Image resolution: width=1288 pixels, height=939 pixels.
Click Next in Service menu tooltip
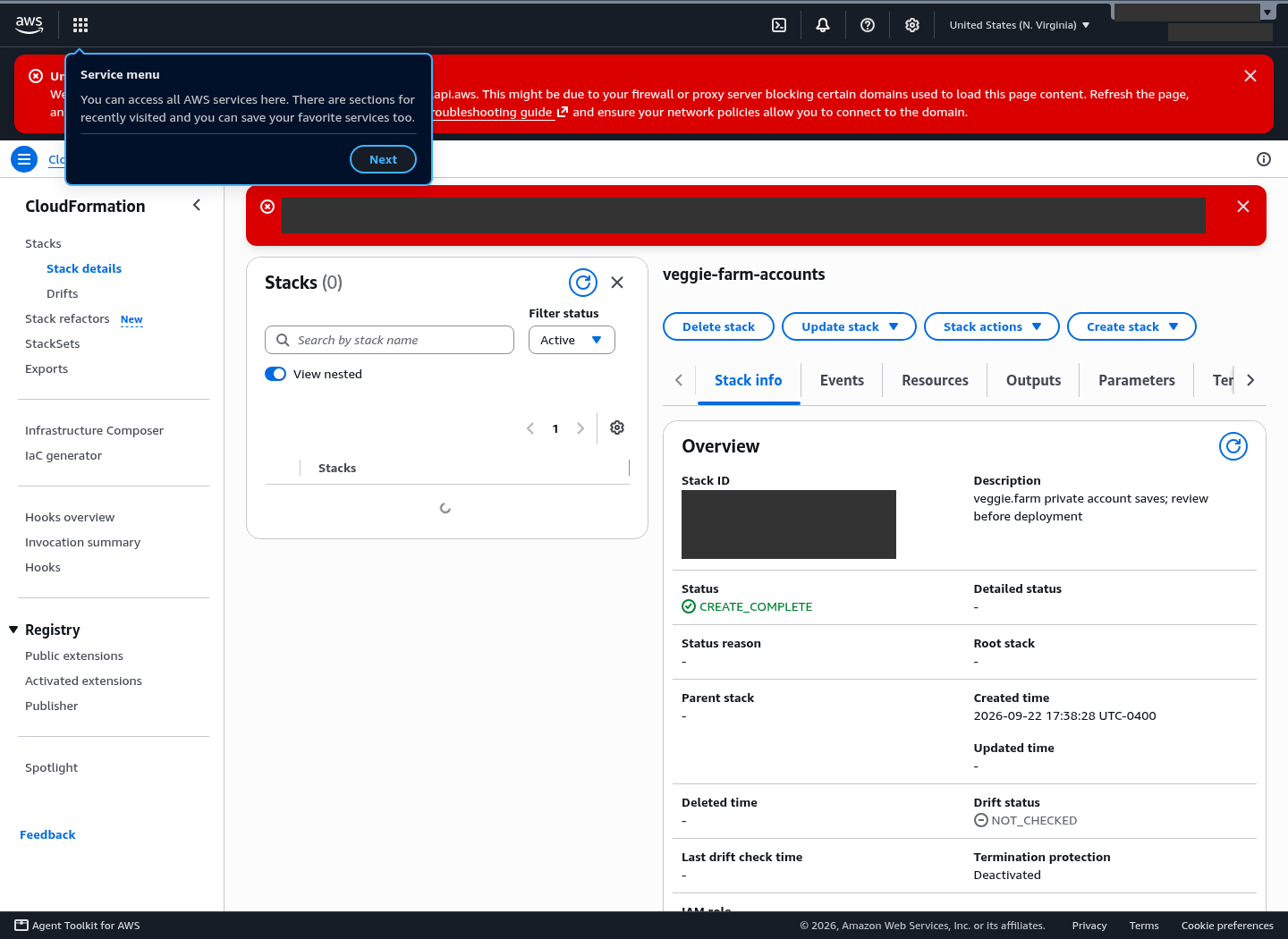click(x=383, y=159)
